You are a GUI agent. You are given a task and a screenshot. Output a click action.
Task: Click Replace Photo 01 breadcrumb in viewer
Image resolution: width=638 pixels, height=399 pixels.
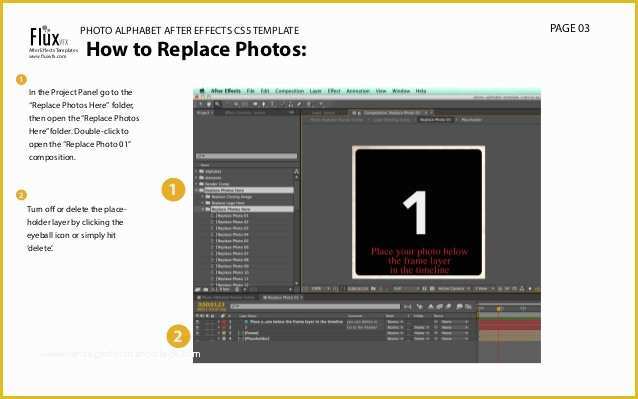pyautogui.click(x=435, y=120)
